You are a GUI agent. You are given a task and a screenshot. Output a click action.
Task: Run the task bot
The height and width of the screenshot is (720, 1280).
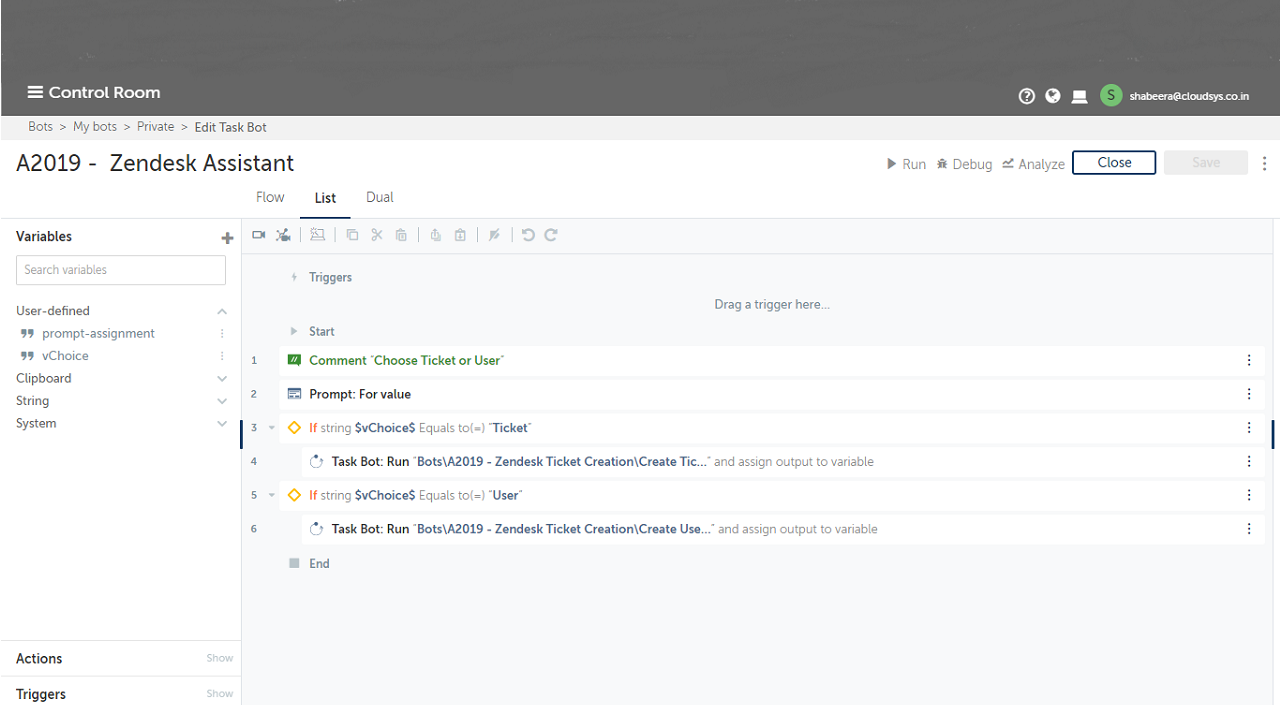click(x=906, y=164)
